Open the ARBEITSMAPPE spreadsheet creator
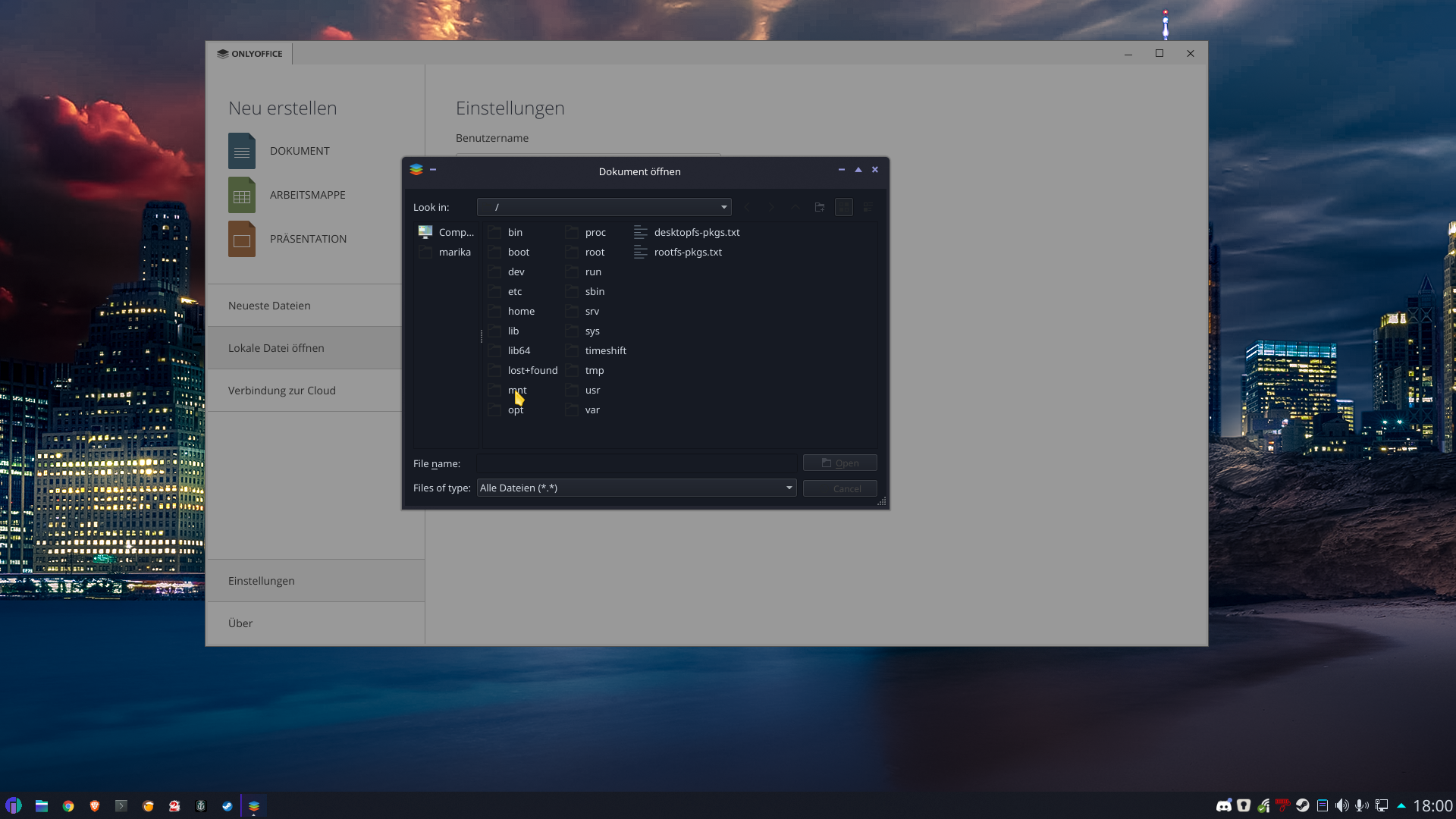The width and height of the screenshot is (1456, 819). (306, 194)
